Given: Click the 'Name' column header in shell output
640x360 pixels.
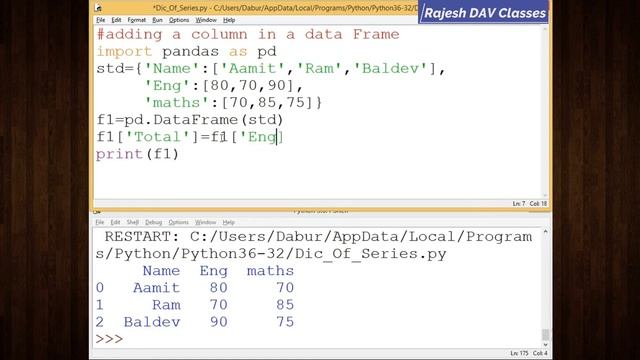Looking at the screenshot, I should coord(161,271).
